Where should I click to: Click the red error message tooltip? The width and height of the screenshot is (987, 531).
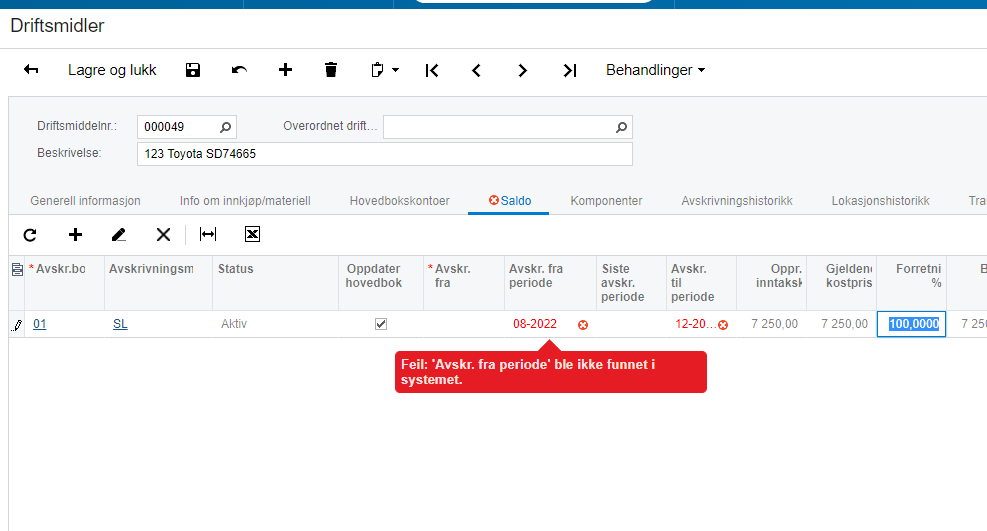coord(551,372)
